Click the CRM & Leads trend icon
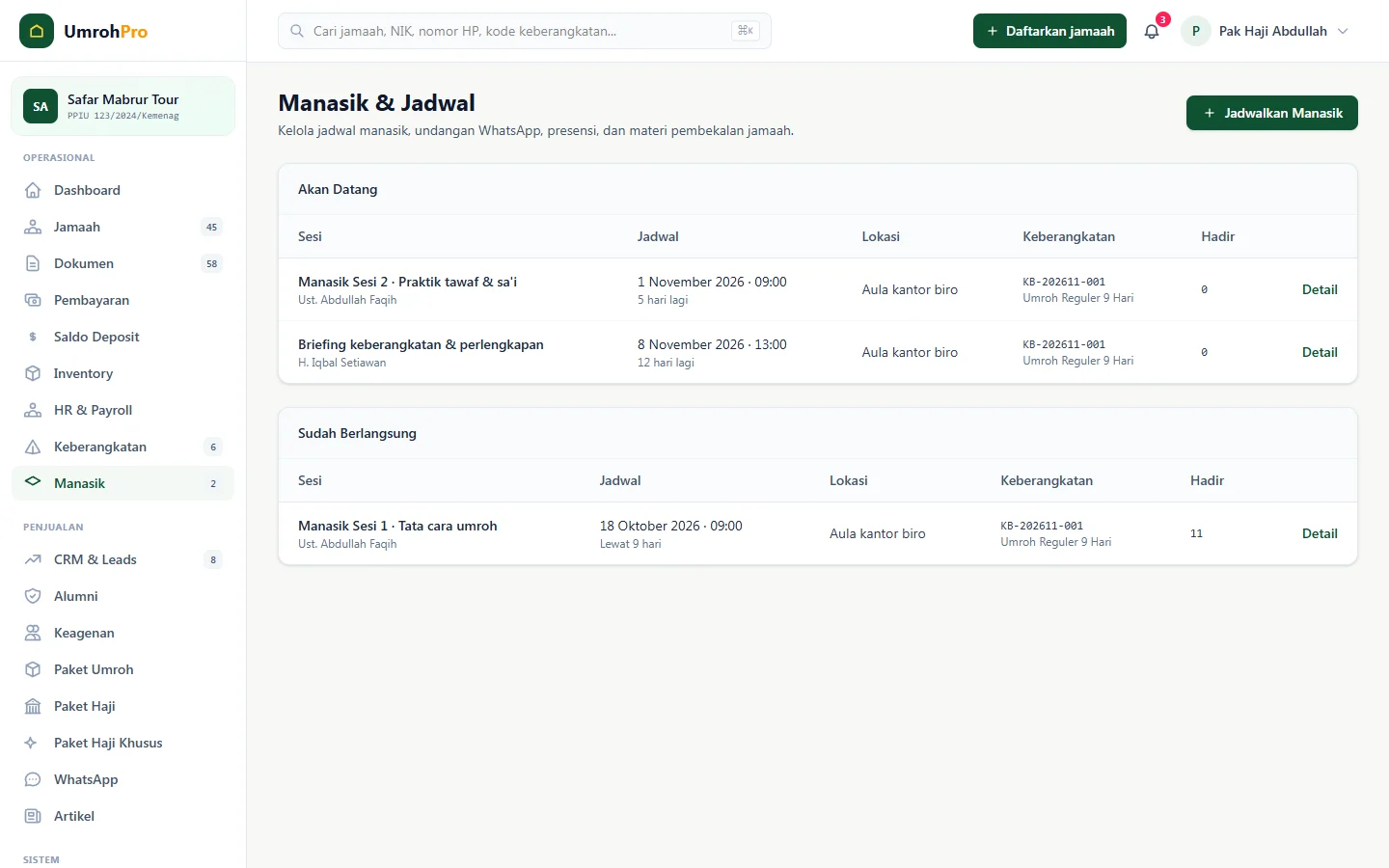This screenshot has width=1389, height=868. (x=33, y=559)
